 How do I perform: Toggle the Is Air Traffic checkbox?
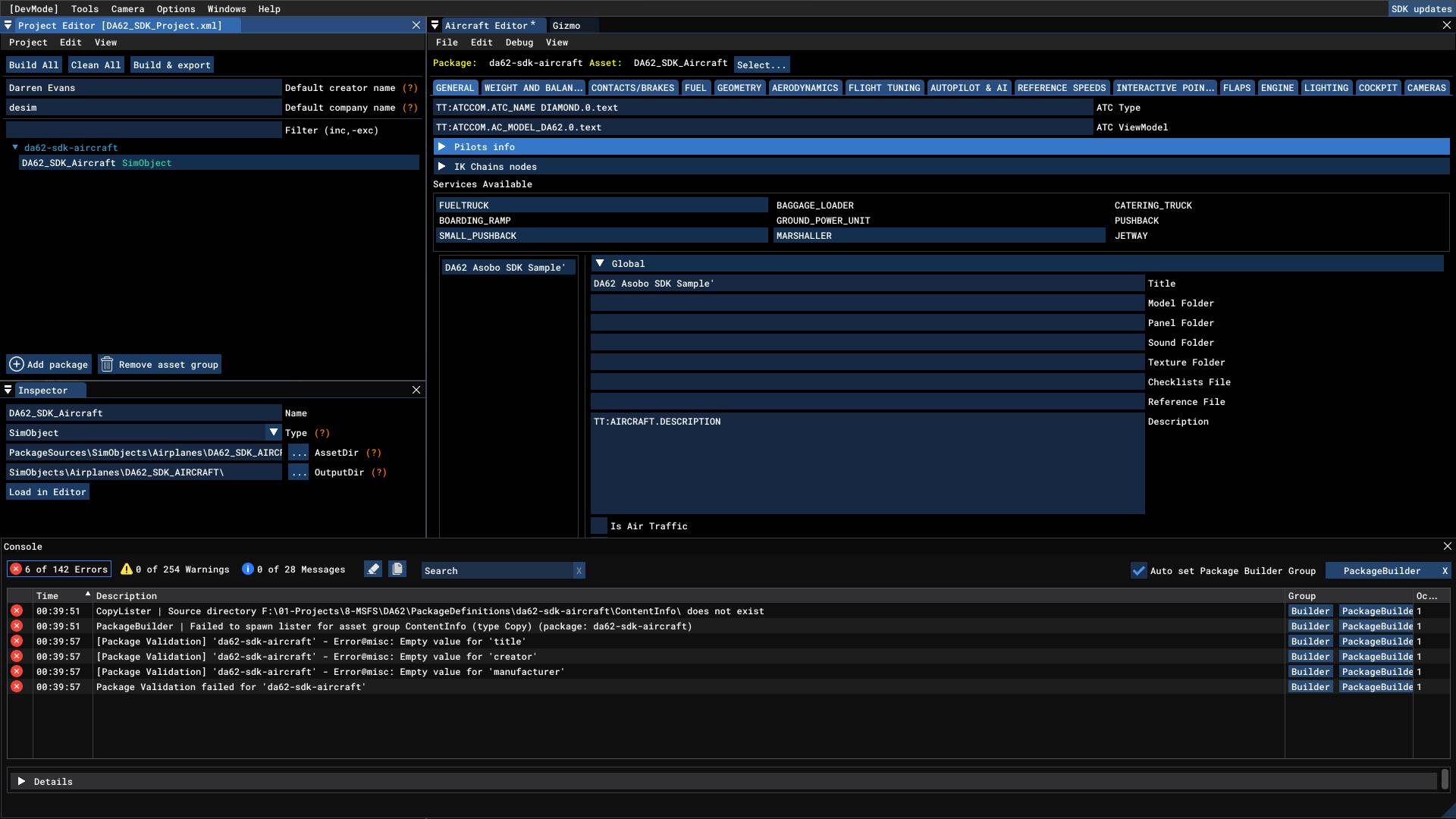(x=598, y=526)
